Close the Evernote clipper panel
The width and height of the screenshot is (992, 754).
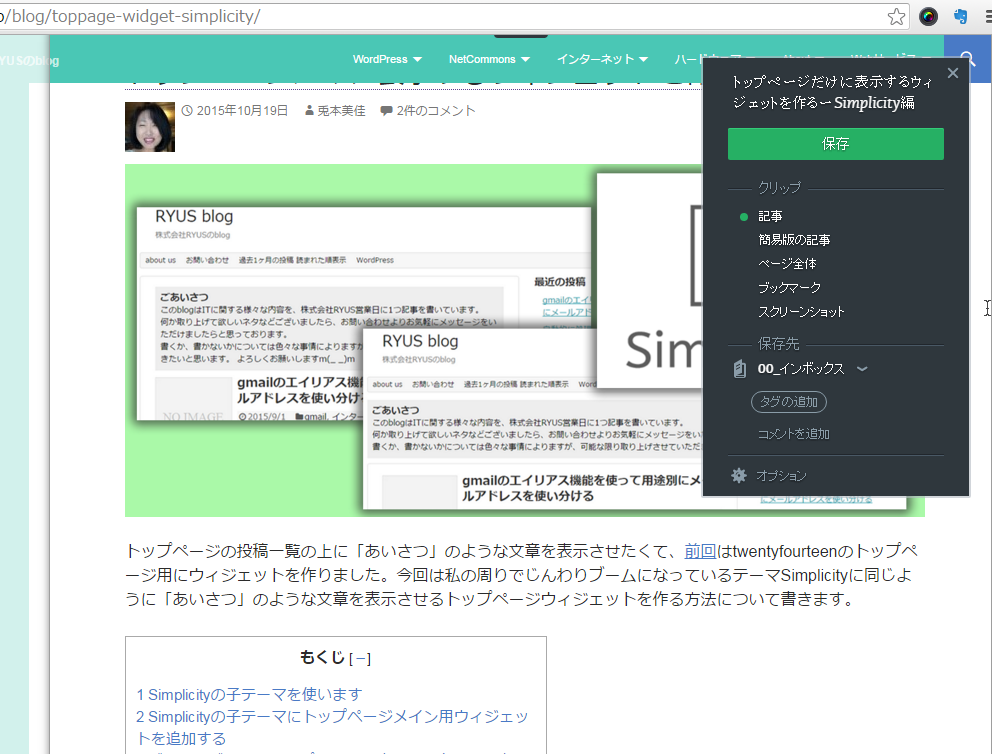952,73
